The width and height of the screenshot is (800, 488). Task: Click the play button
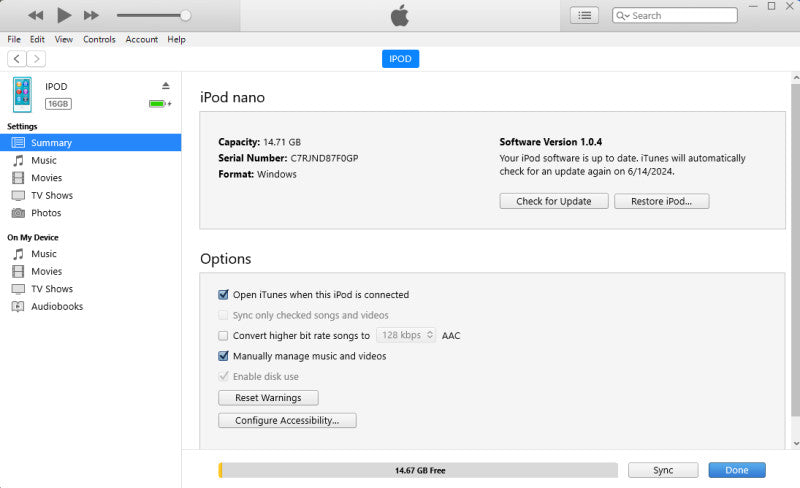[64, 15]
